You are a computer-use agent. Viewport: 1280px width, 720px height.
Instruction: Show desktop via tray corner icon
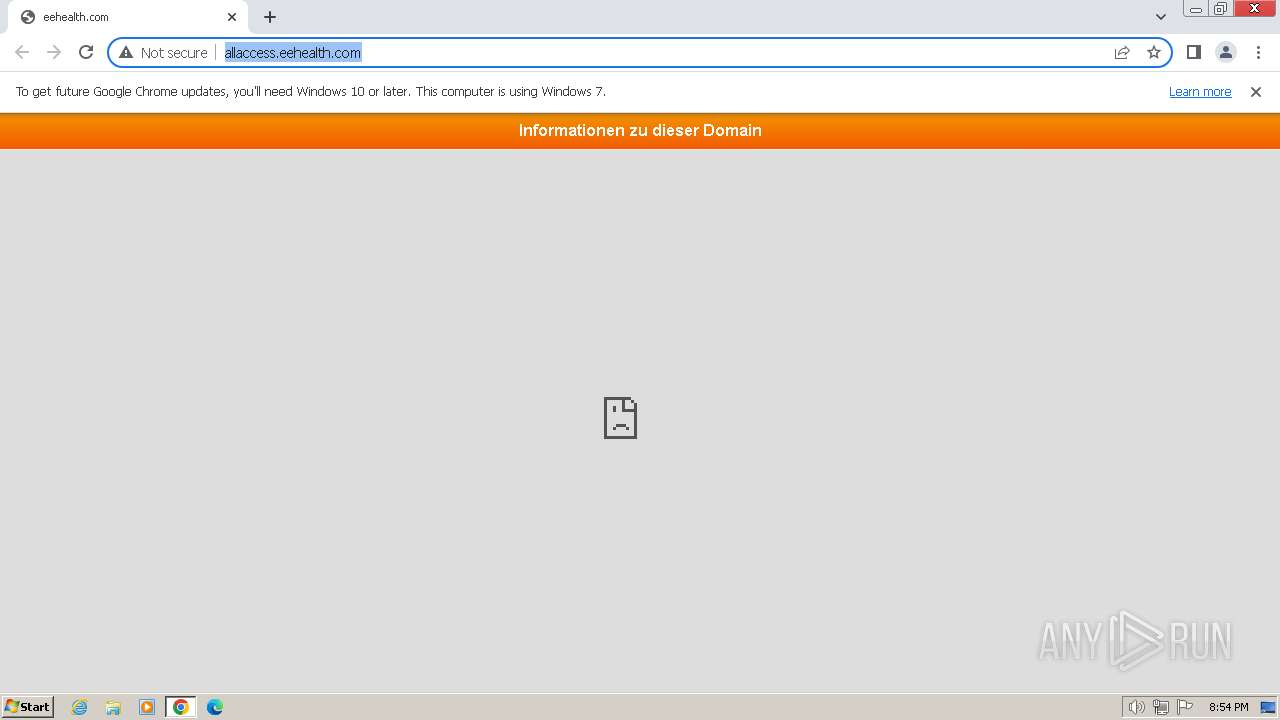1268,707
